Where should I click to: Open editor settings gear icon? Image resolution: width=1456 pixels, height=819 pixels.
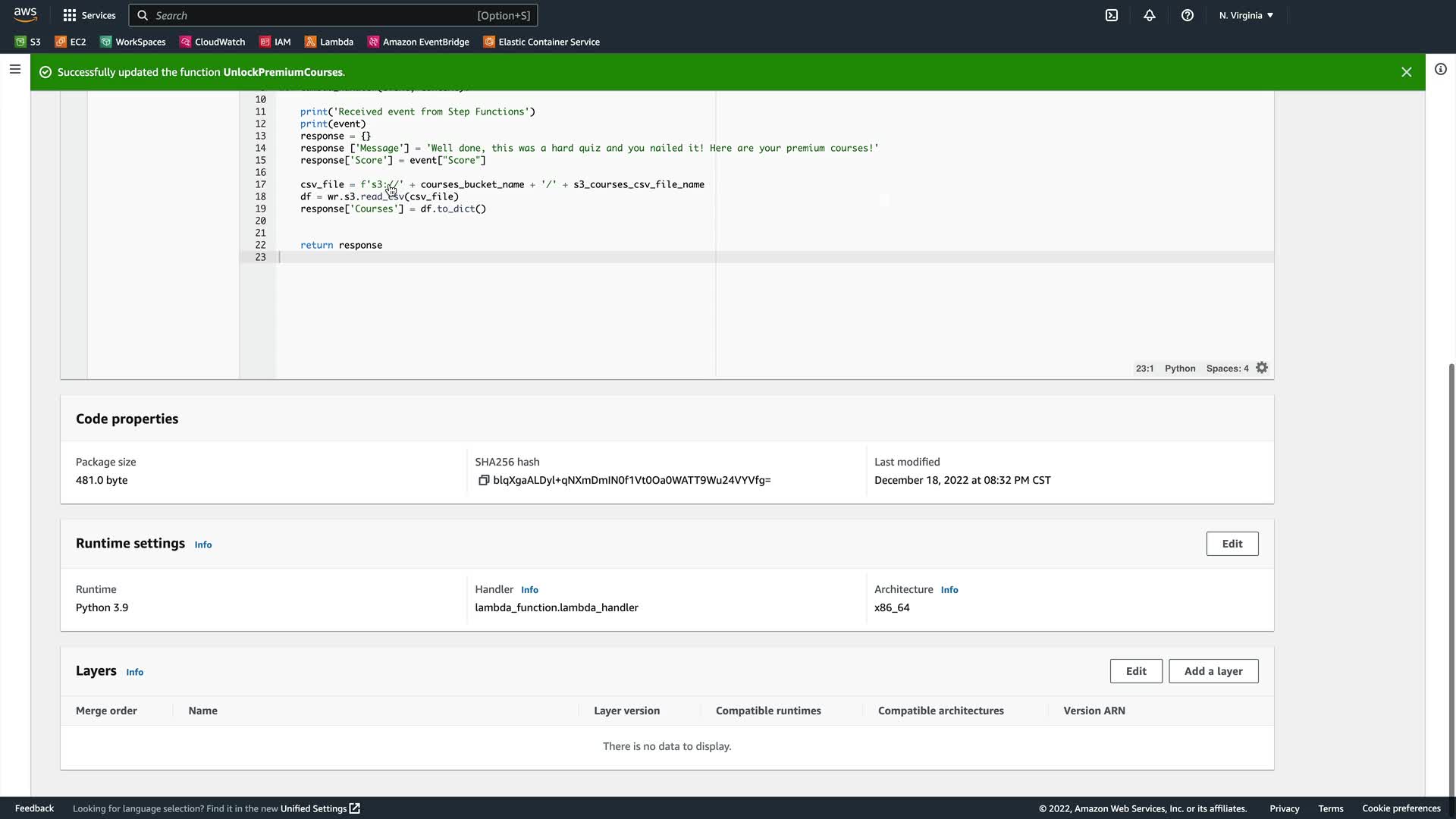[x=1262, y=368]
